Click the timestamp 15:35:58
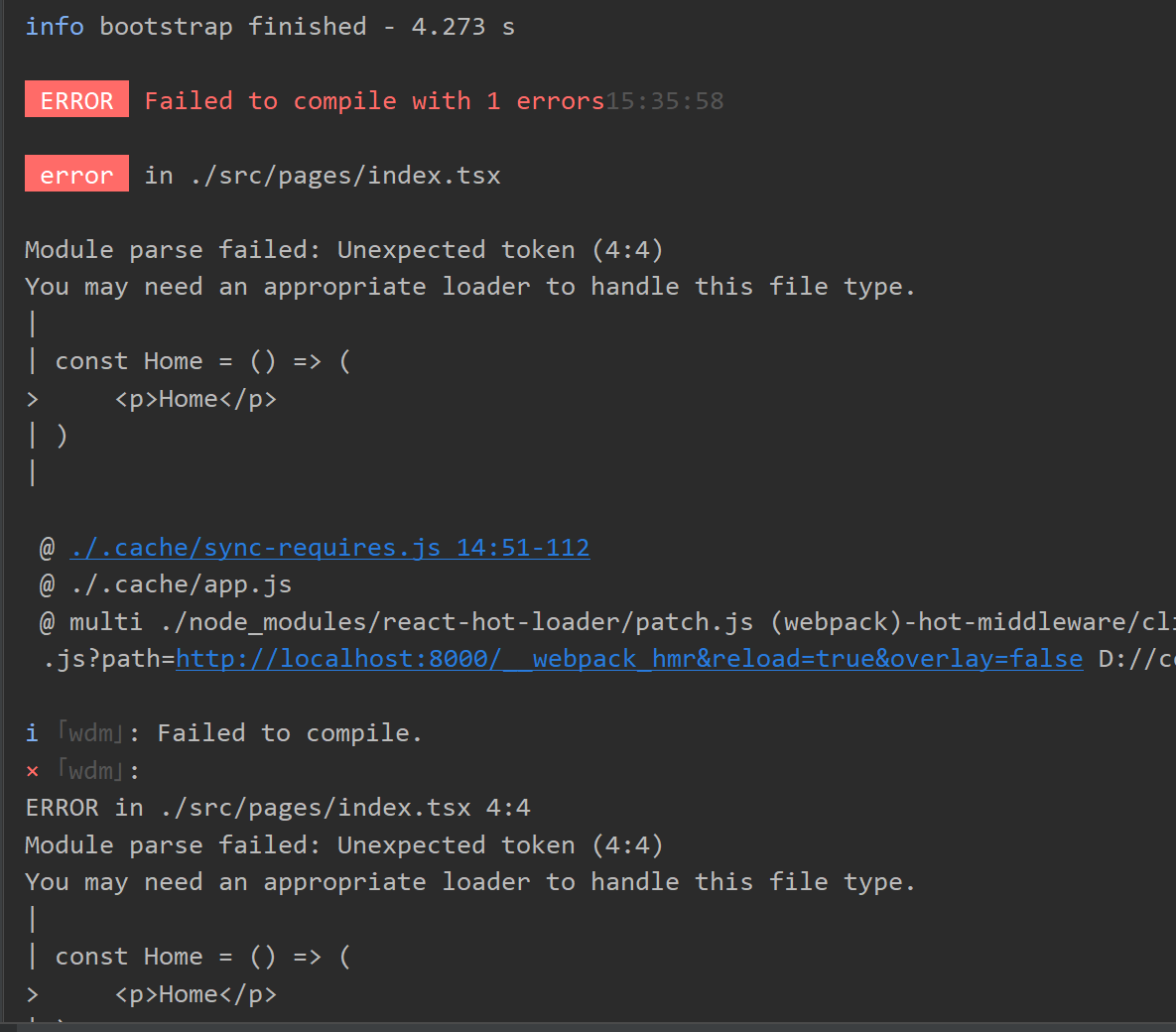 [665, 100]
